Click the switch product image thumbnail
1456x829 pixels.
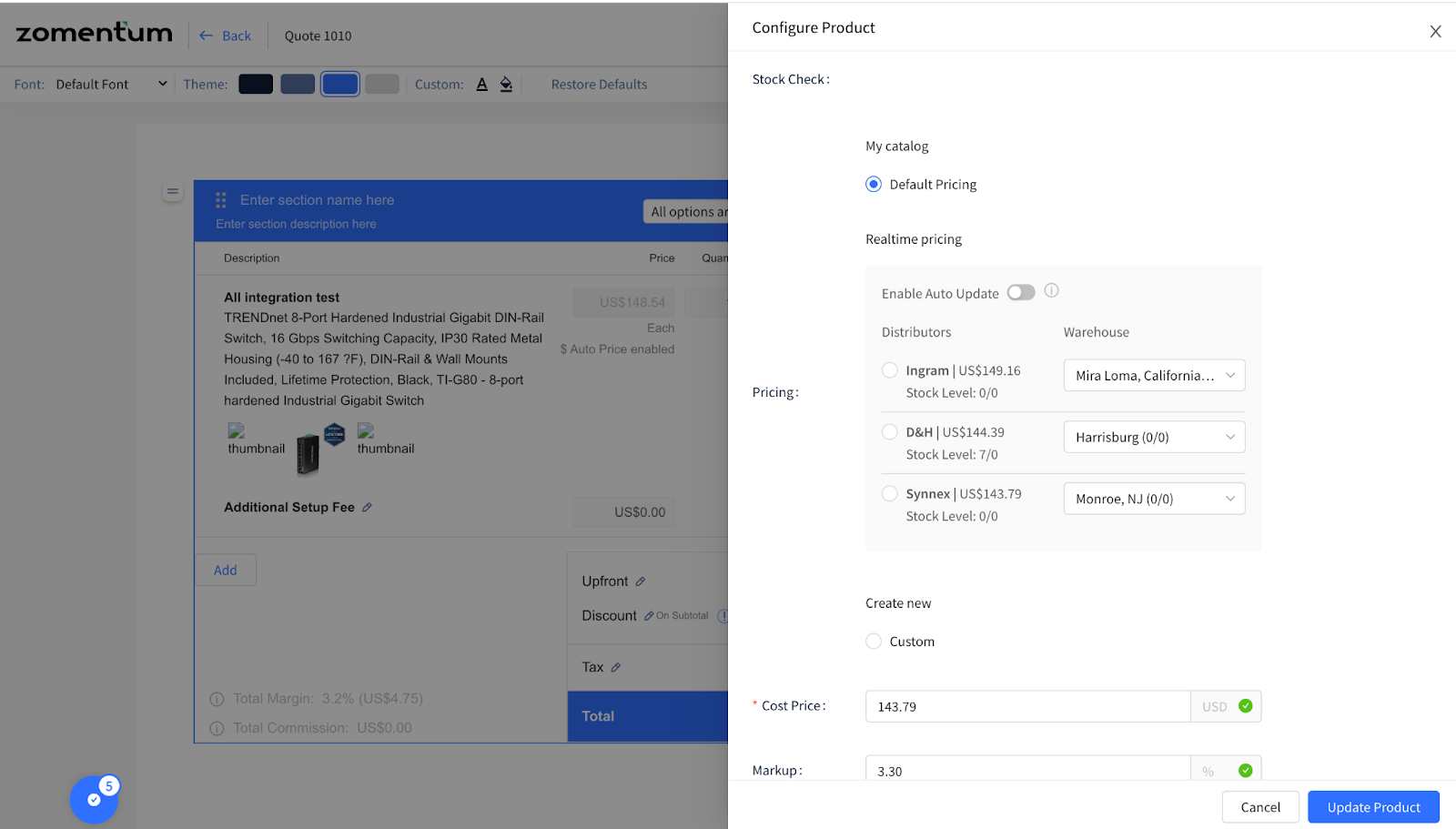pyautogui.click(x=308, y=454)
